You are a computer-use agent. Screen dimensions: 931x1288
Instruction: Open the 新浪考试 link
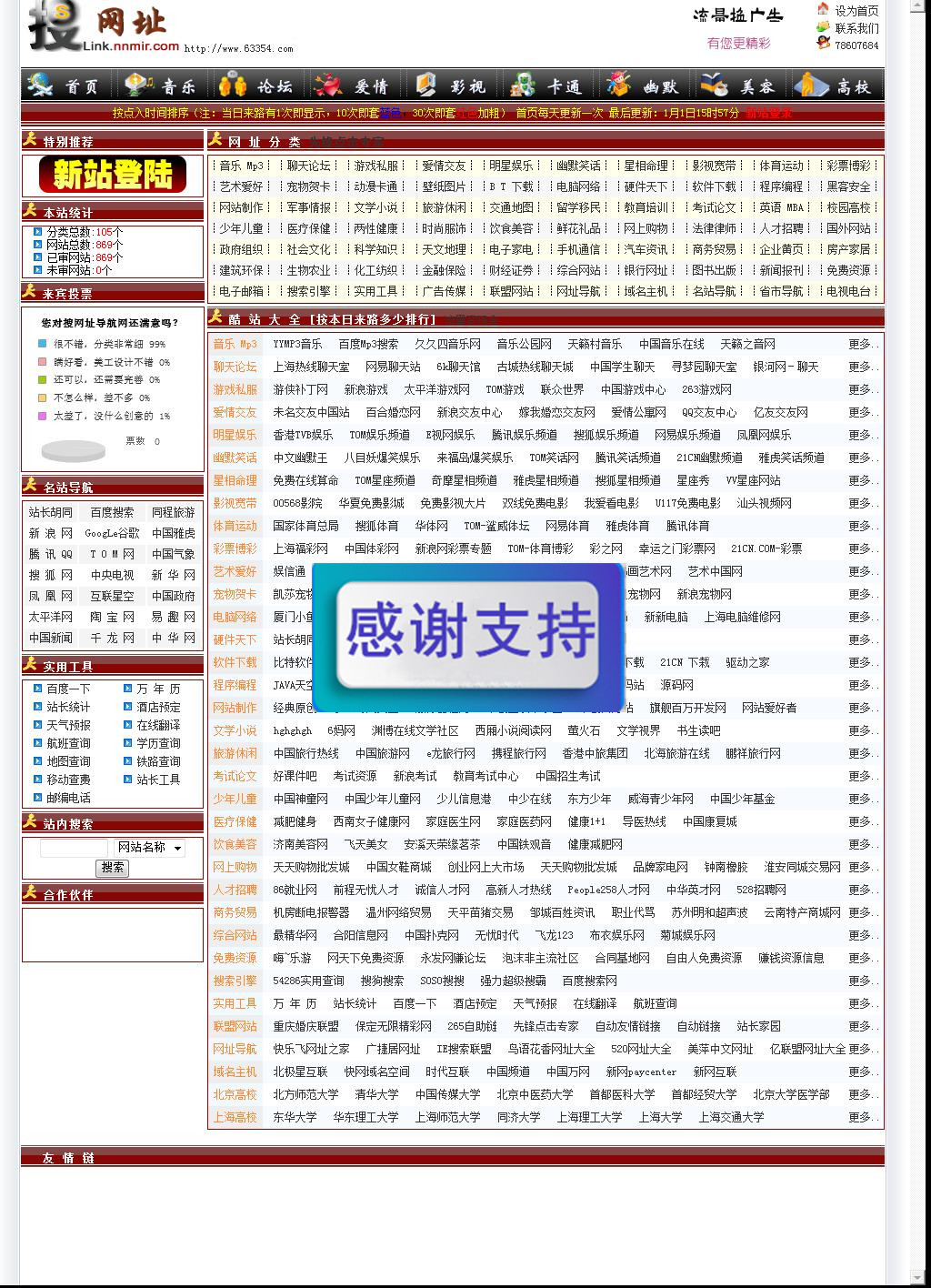(x=415, y=776)
